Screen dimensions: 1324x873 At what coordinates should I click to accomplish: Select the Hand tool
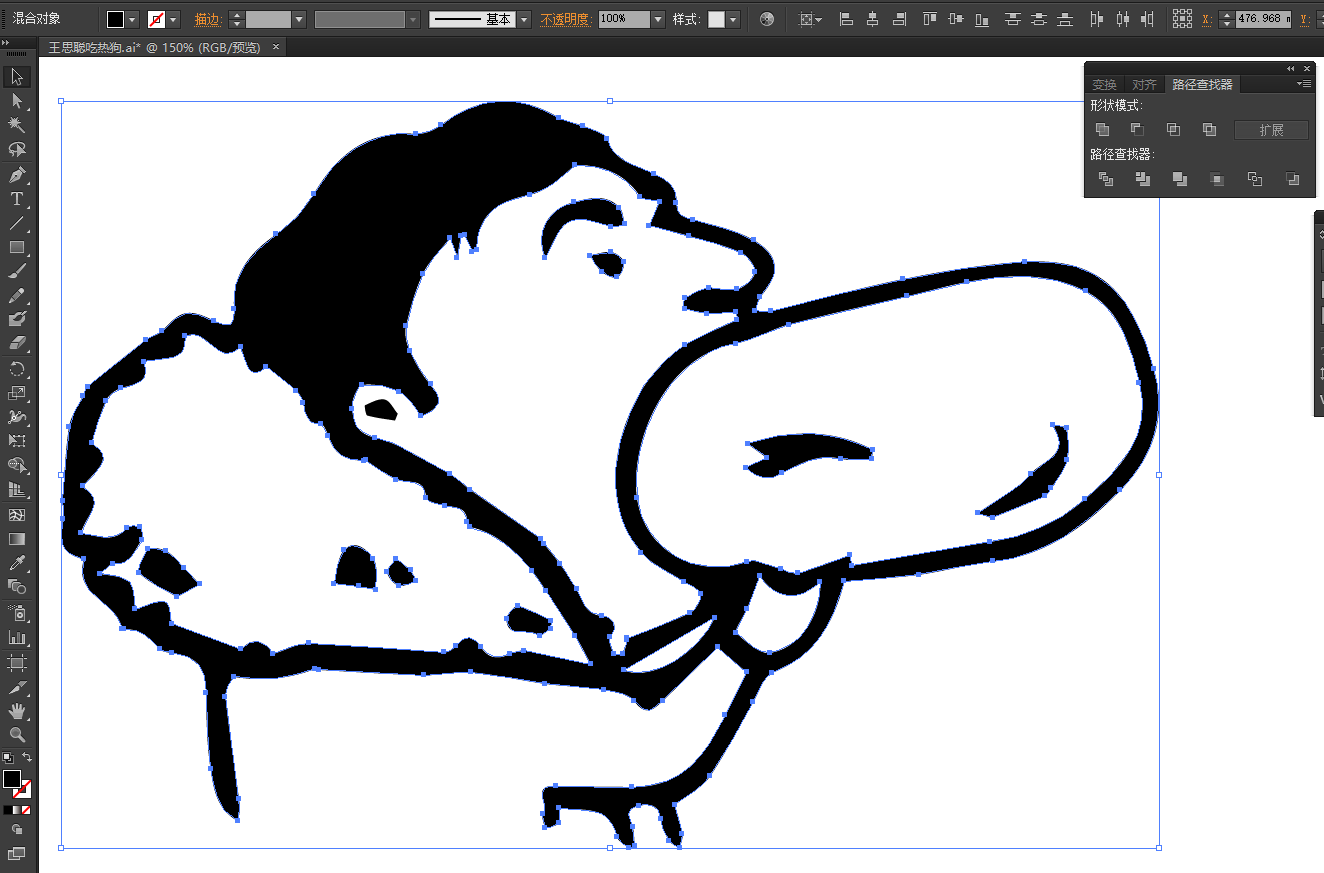click(17, 711)
